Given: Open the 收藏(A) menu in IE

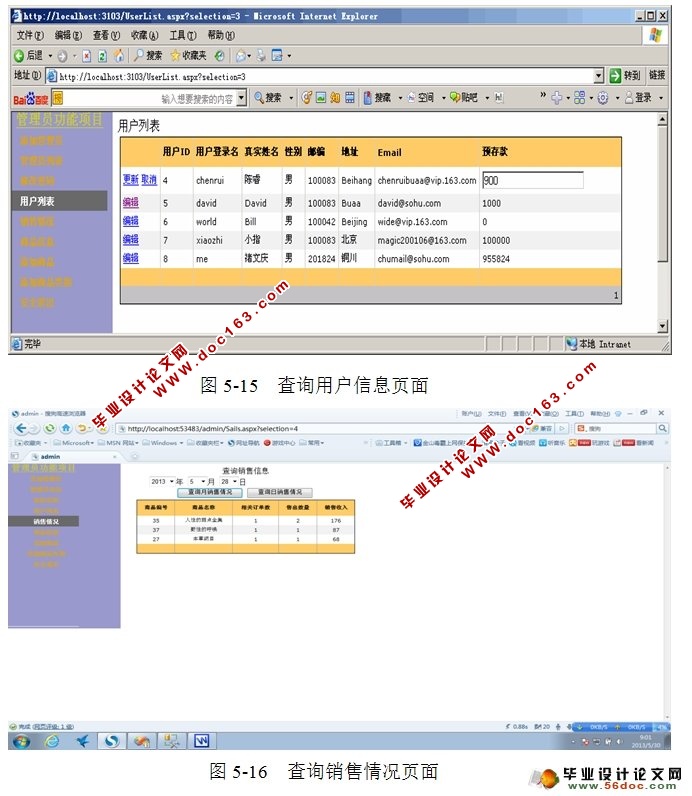Looking at the screenshot, I should tap(145, 35).
